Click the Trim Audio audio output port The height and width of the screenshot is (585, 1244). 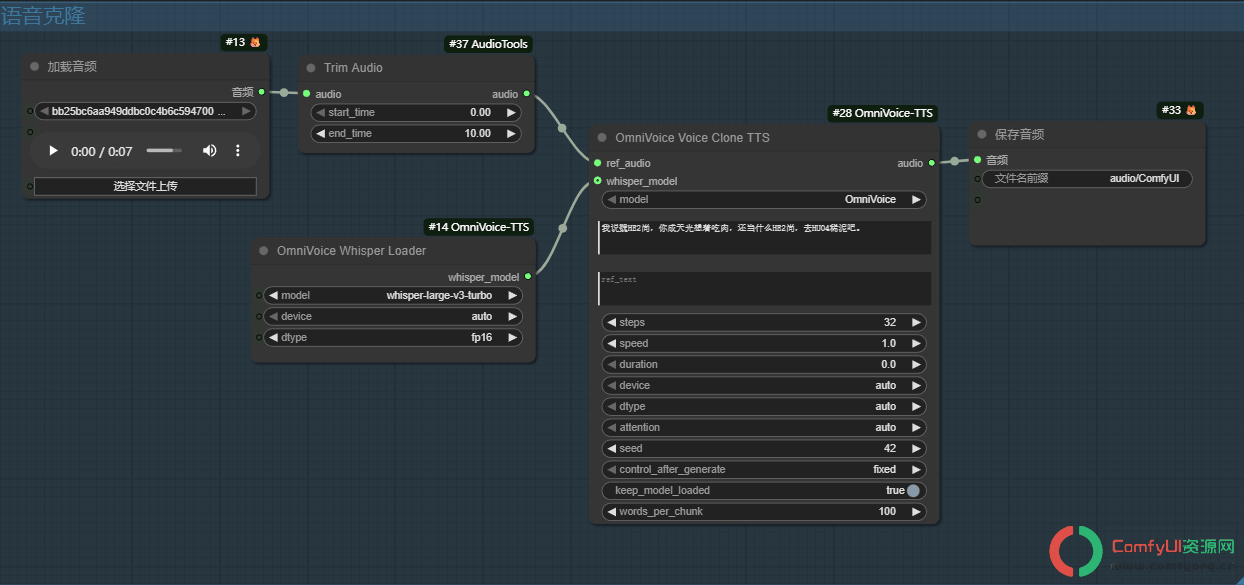[x=527, y=94]
